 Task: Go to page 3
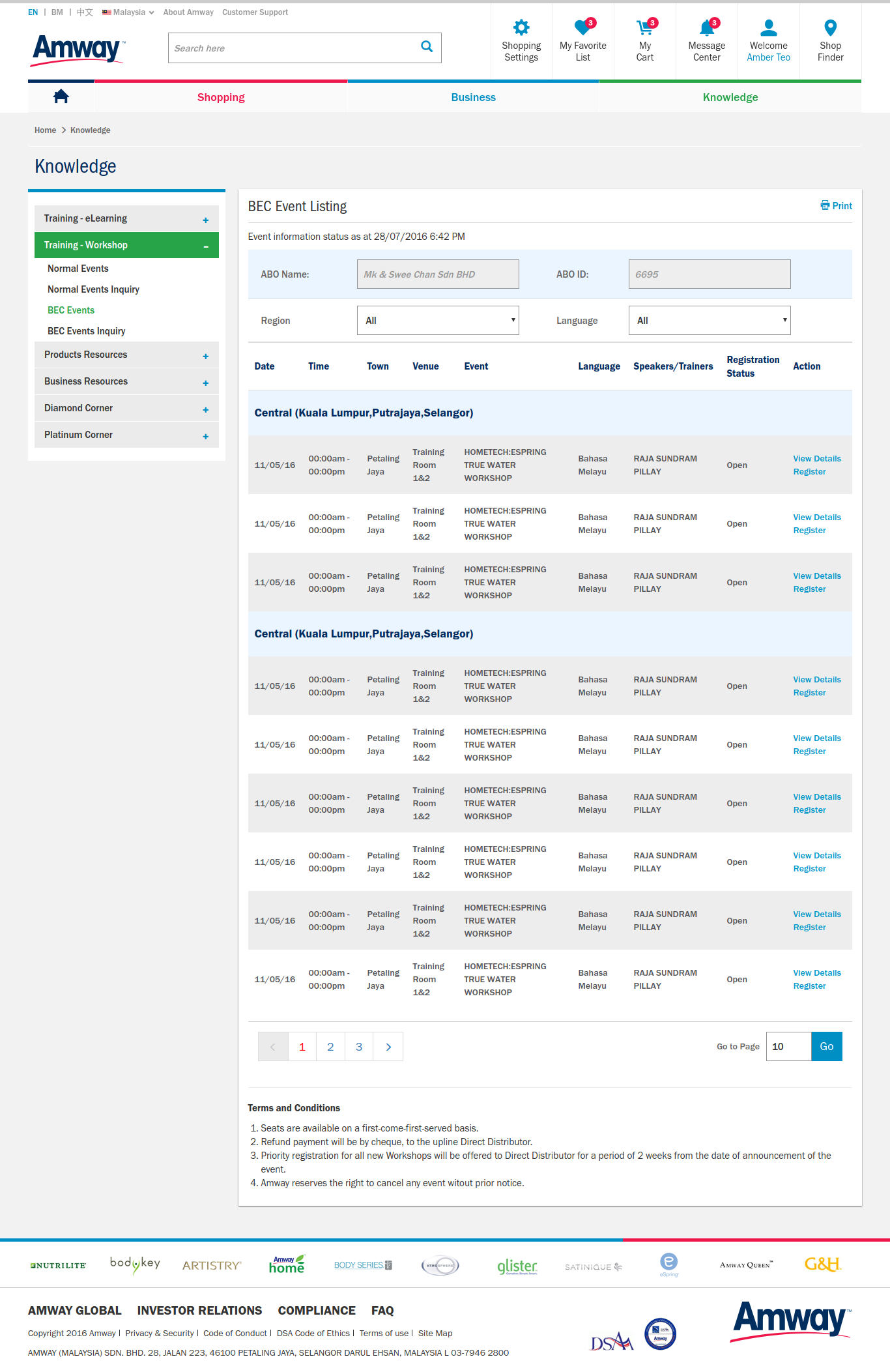click(359, 1047)
